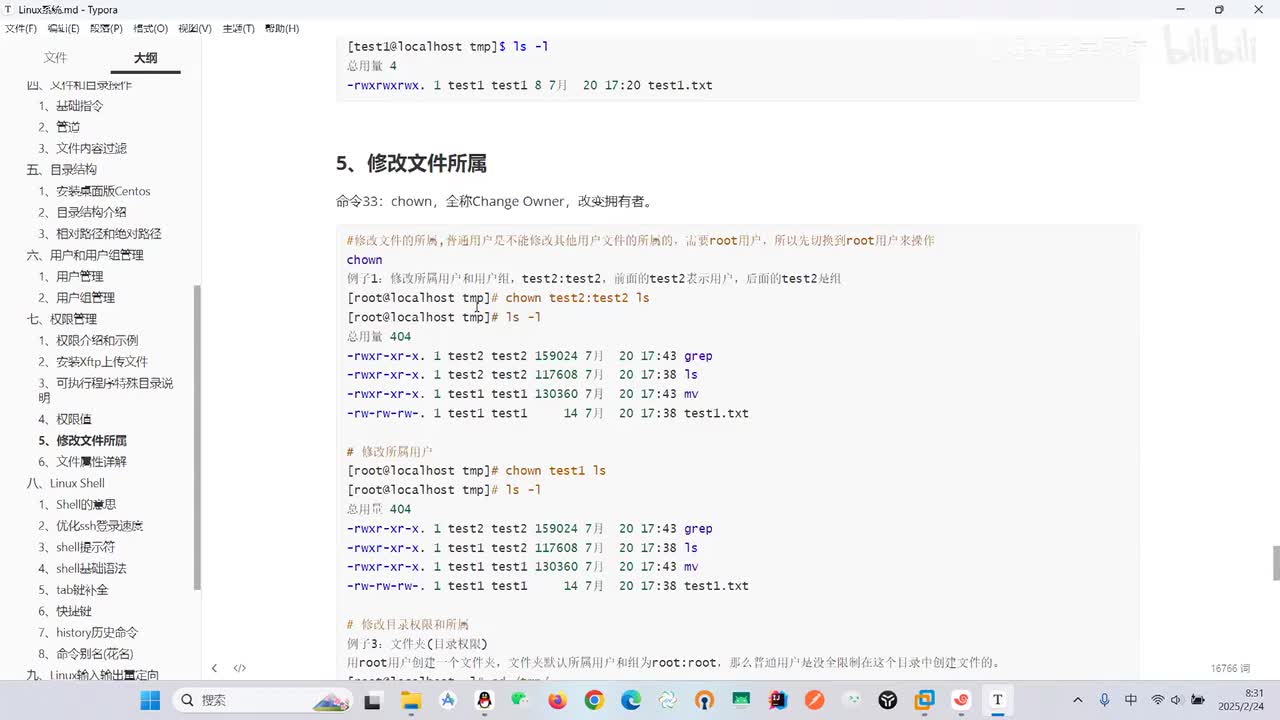Open Firefox from the taskbar
Screen dimensions: 1280x720
558,701
